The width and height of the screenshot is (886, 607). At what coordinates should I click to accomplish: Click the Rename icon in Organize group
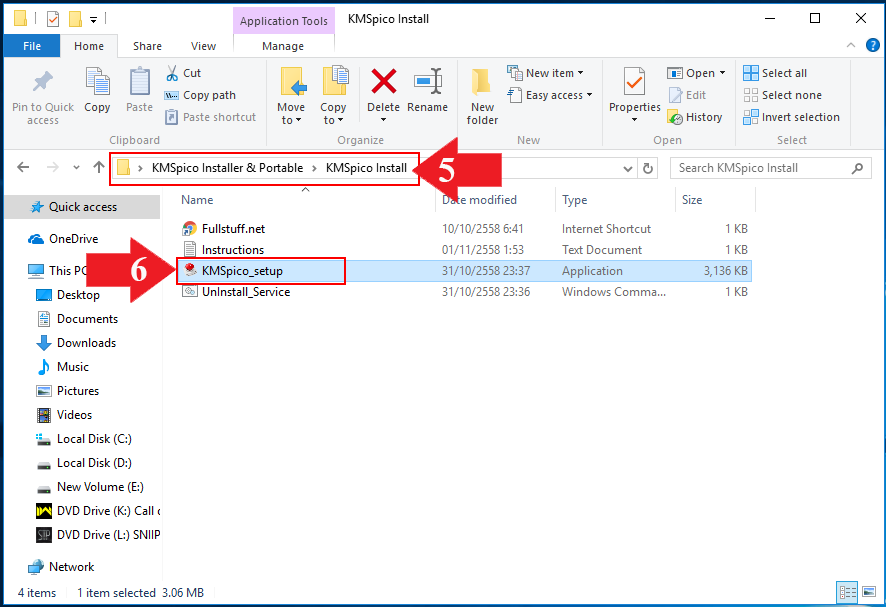point(427,81)
